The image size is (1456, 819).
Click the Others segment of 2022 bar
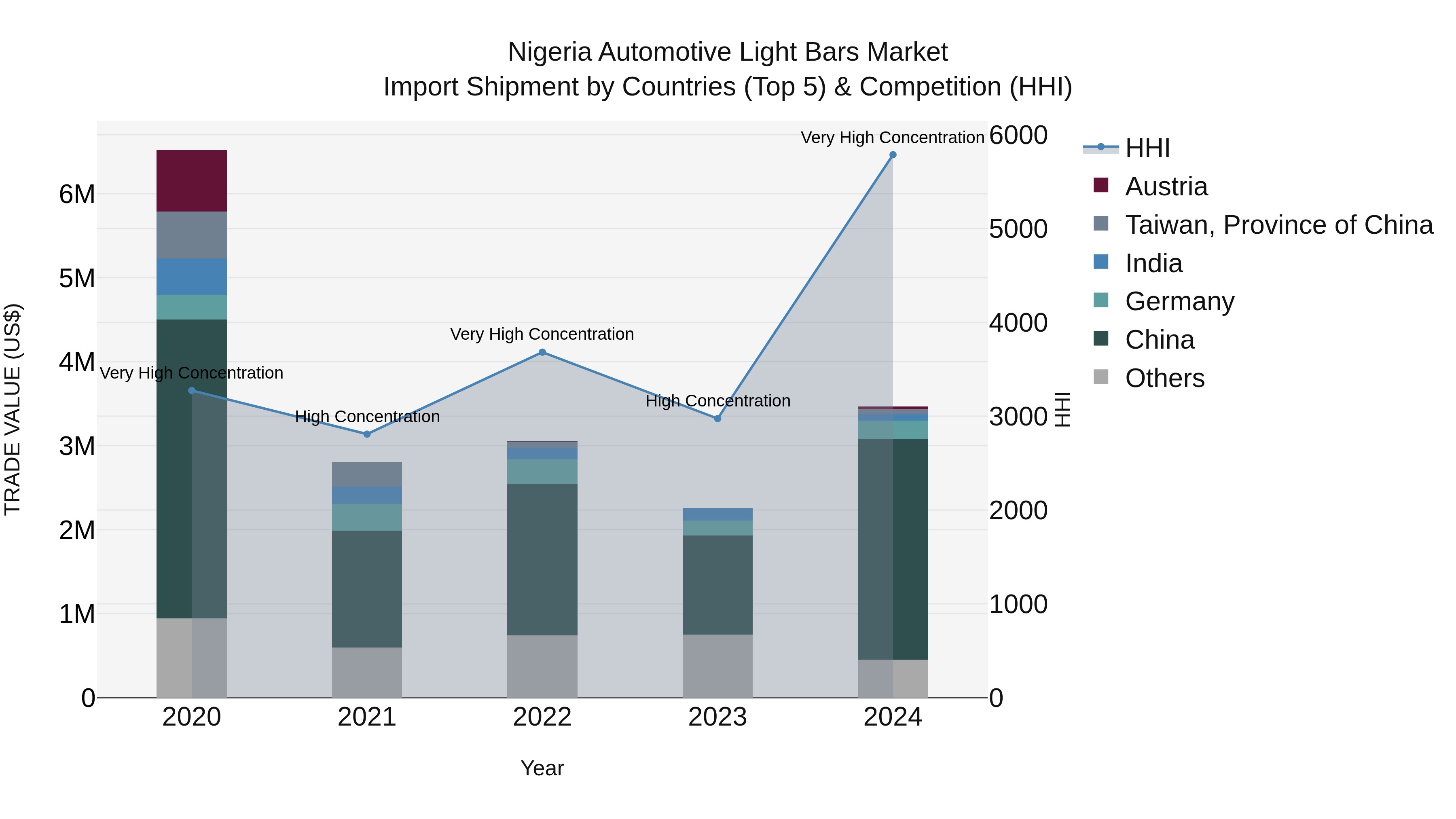coord(542,667)
